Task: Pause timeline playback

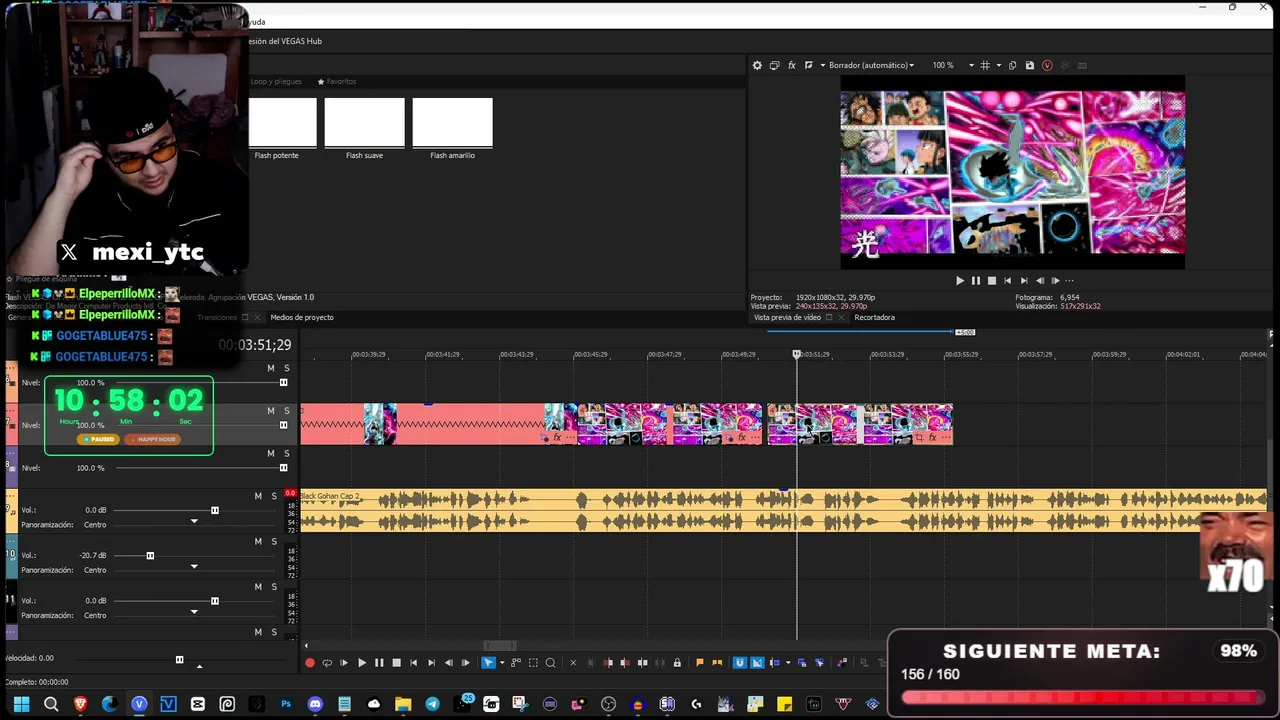Action: (379, 662)
